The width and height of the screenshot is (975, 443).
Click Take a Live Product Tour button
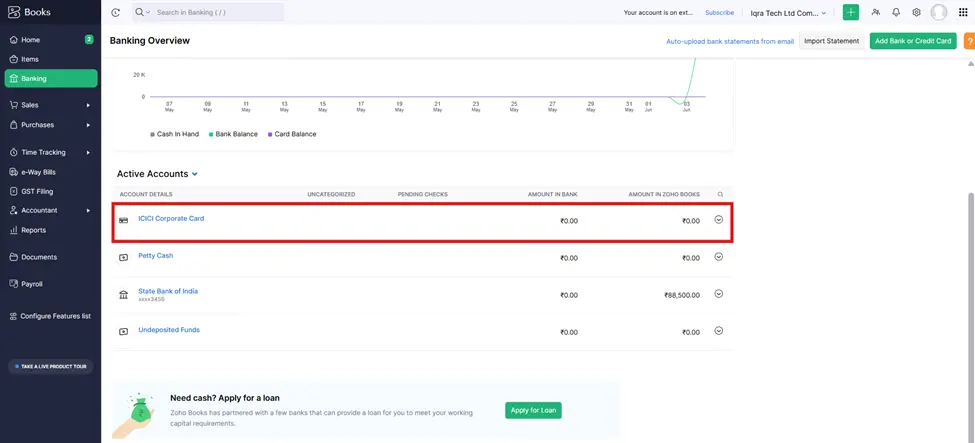coord(51,366)
